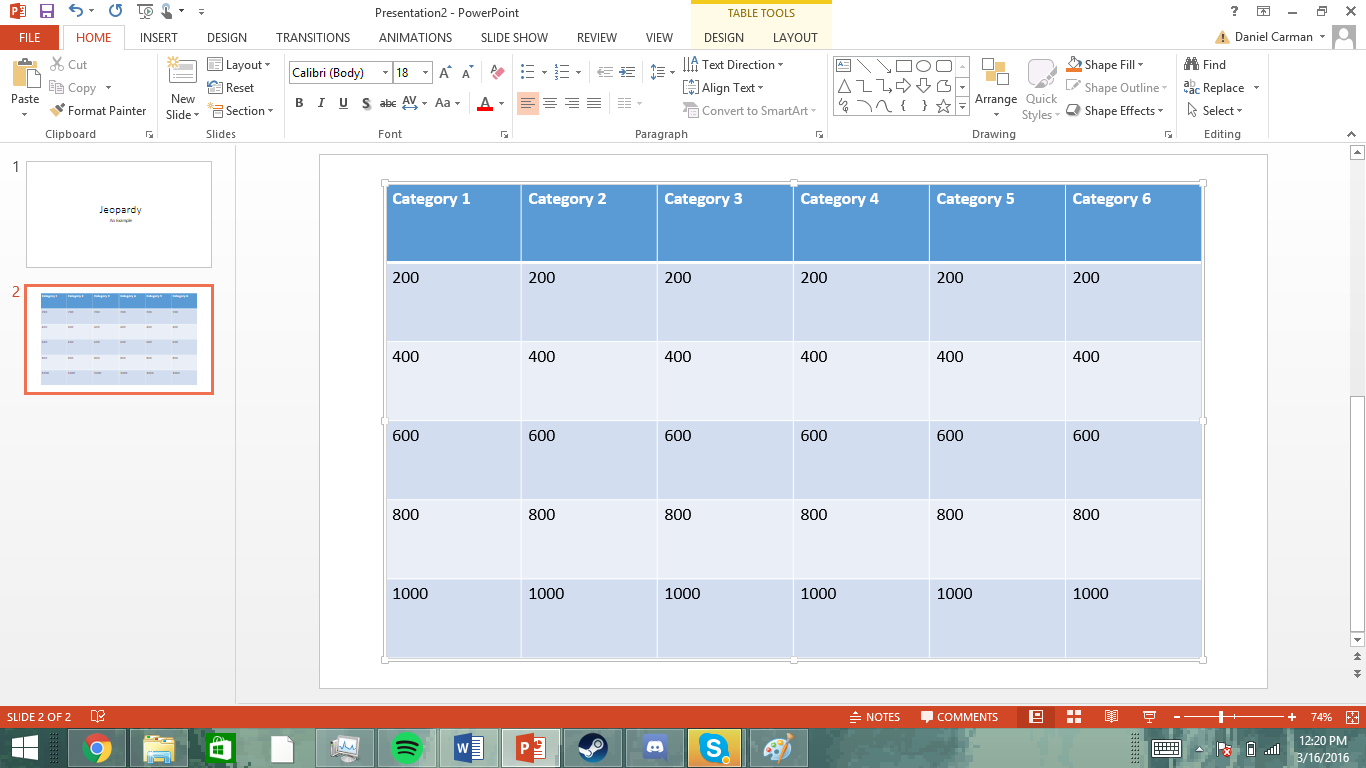Open Spotify from the Windows taskbar

406,748
